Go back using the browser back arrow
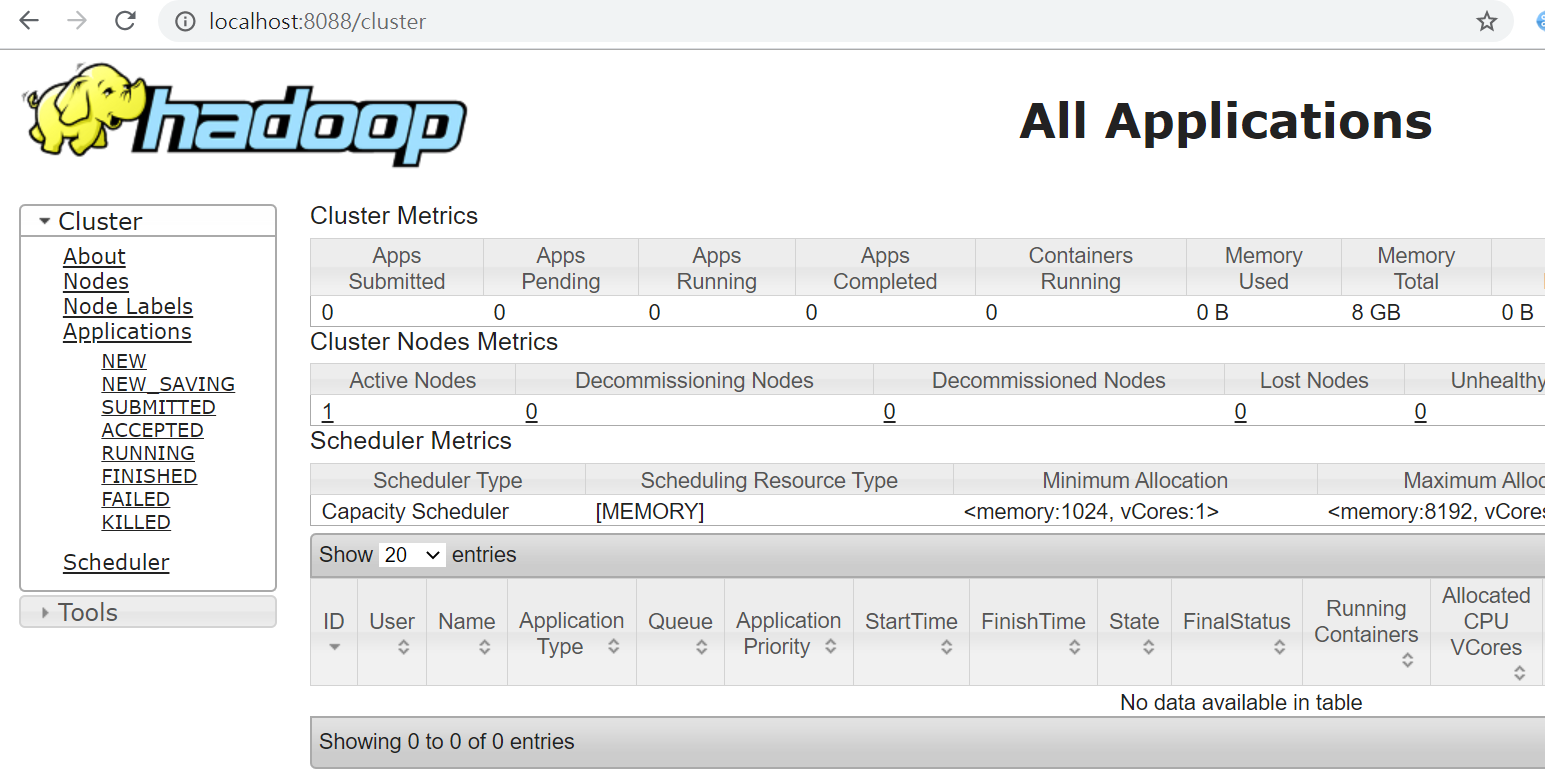The height and width of the screenshot is (783, 1545). [29, 21]
